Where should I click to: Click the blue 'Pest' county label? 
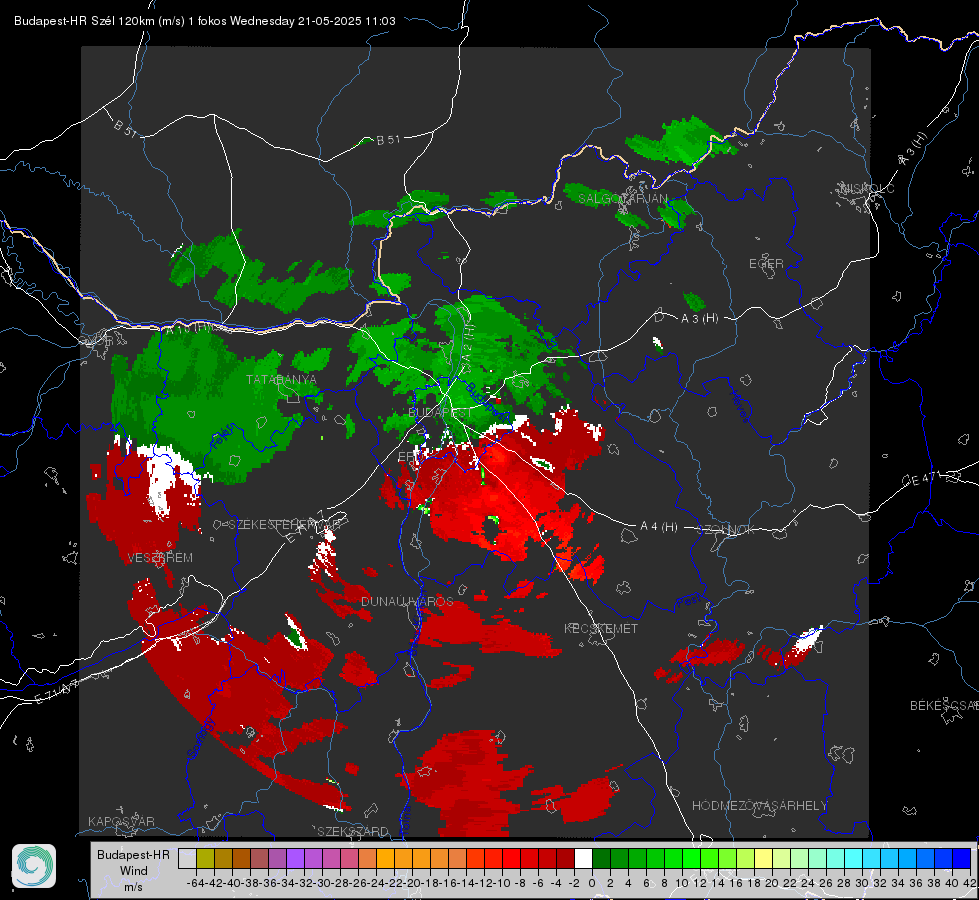click(689, 601)
